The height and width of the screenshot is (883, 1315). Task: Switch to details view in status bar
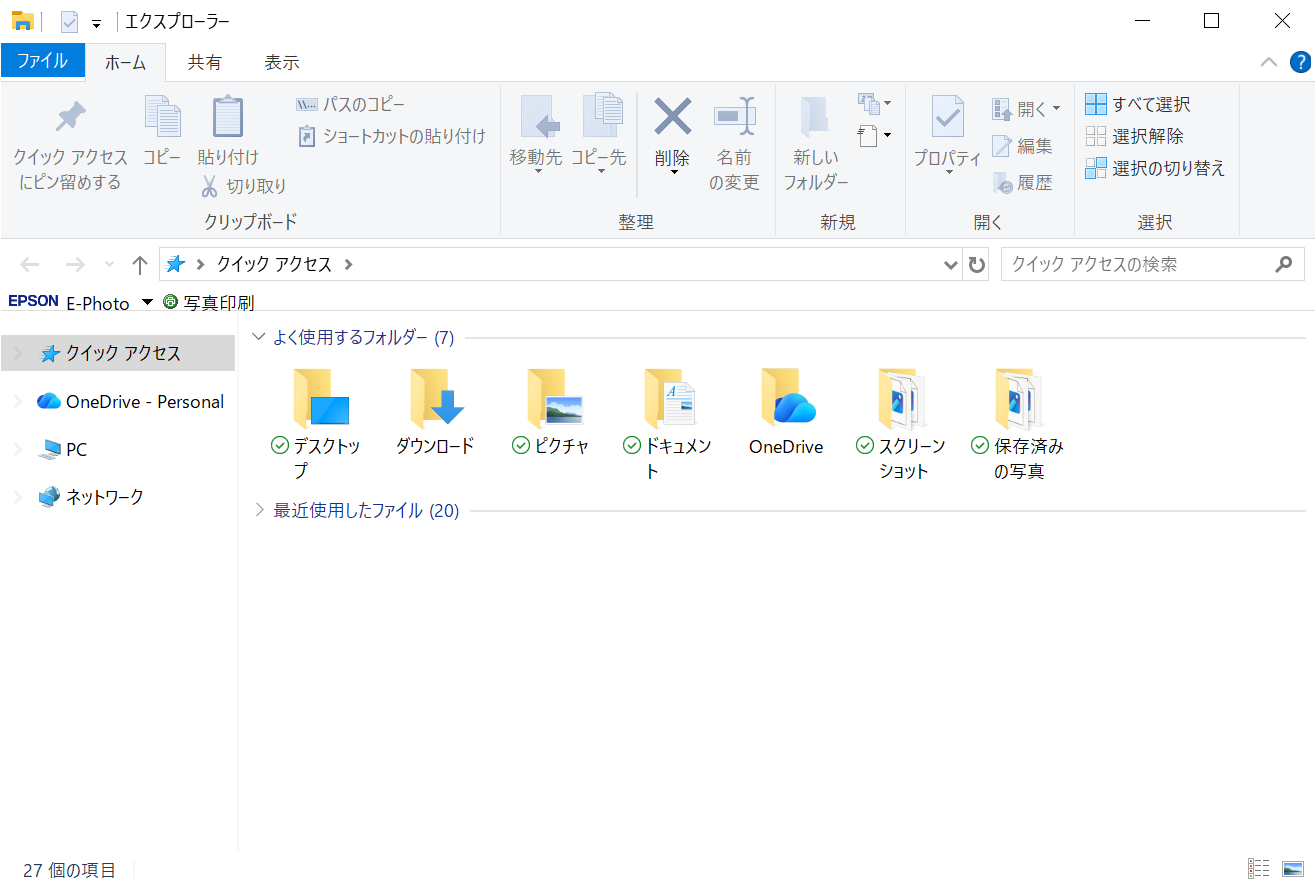[x=1258, y=869]
